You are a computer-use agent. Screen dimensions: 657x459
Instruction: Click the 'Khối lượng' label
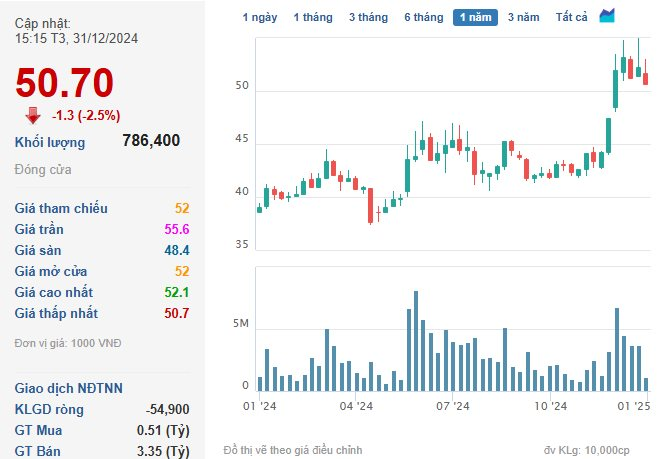50,143
